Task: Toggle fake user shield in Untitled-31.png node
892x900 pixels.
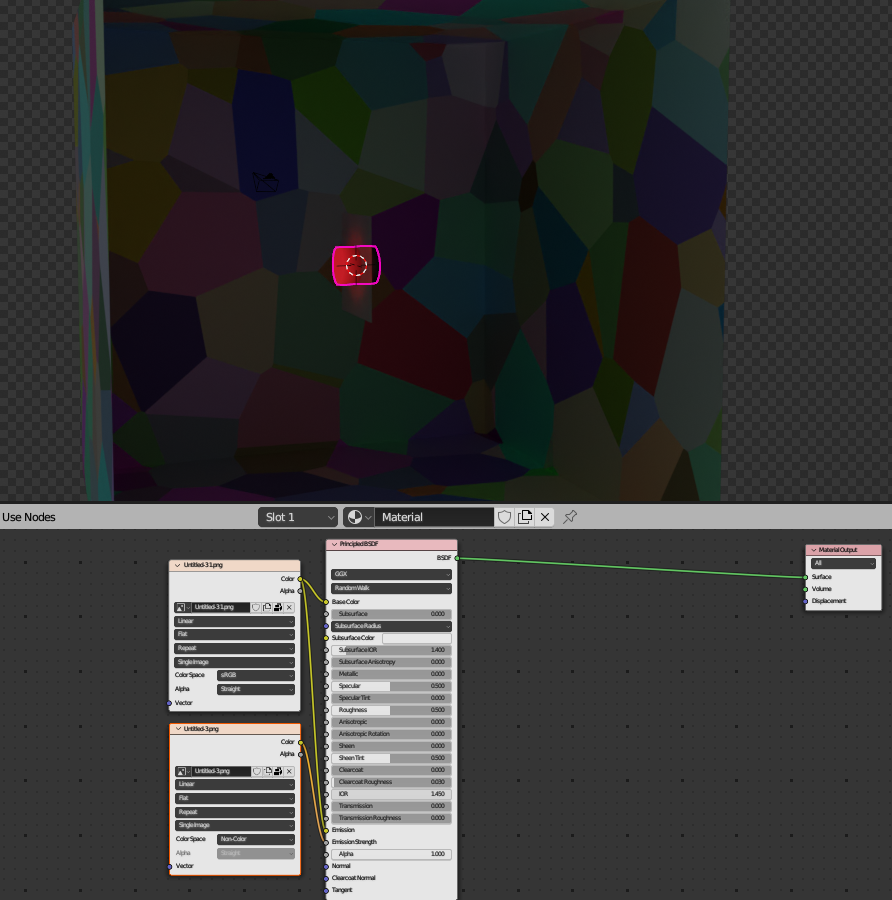Action: [257, 607]
